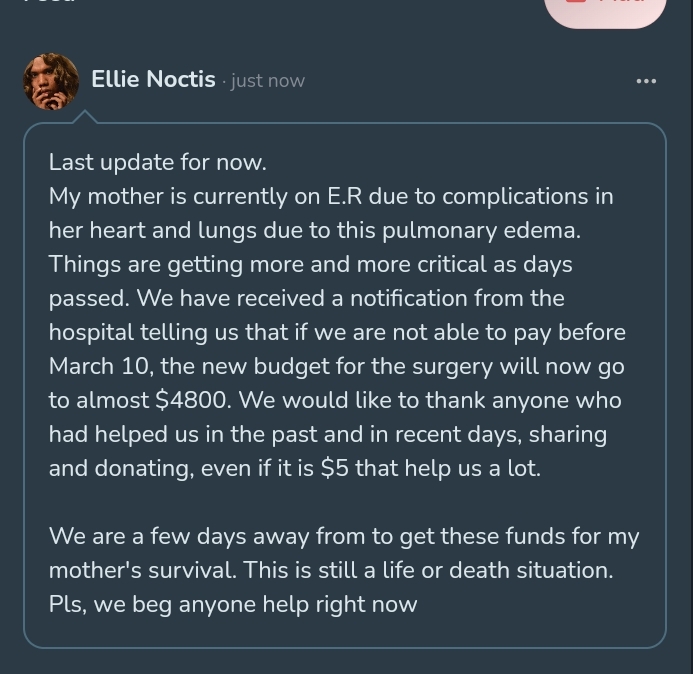Screen dimensions: 693x674
Task: Open the Ellie Noctis profile name link
Action: [153, 79]
